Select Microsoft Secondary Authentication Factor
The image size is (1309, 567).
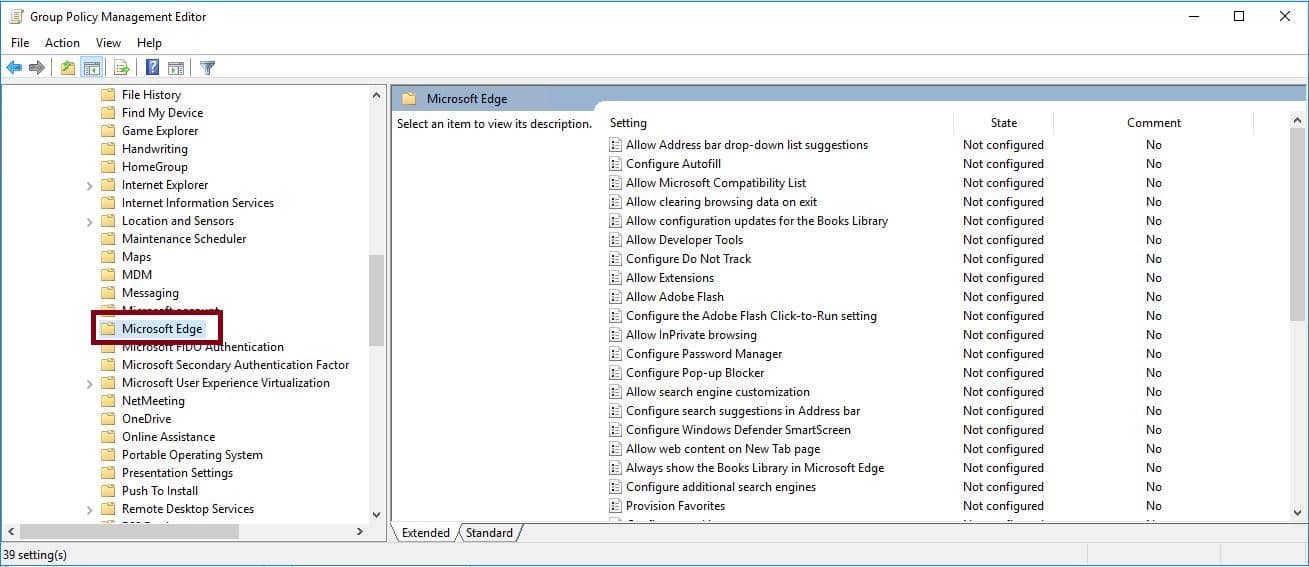pos(236,365)
